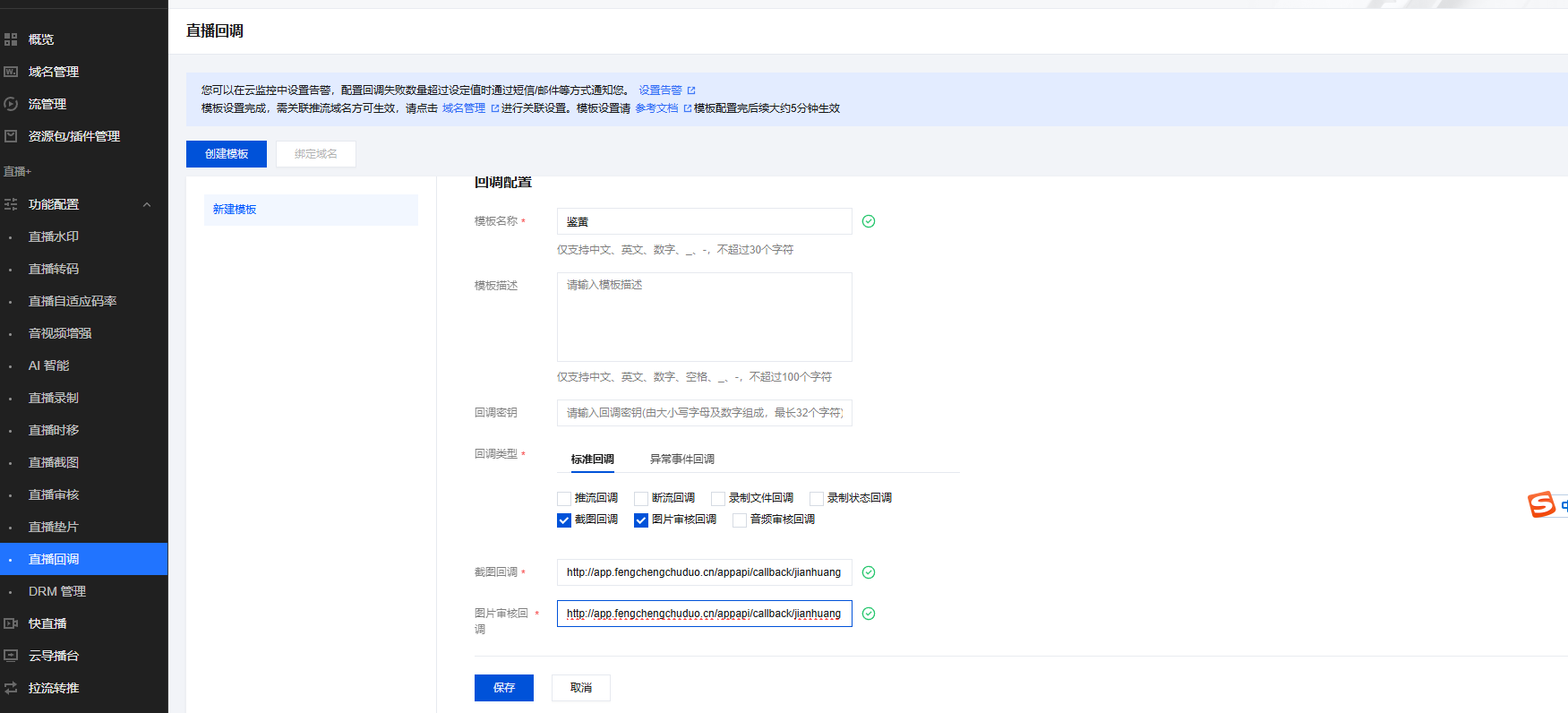Open the 设置告警 link
1568x713 pixels.
click(660, 90)
